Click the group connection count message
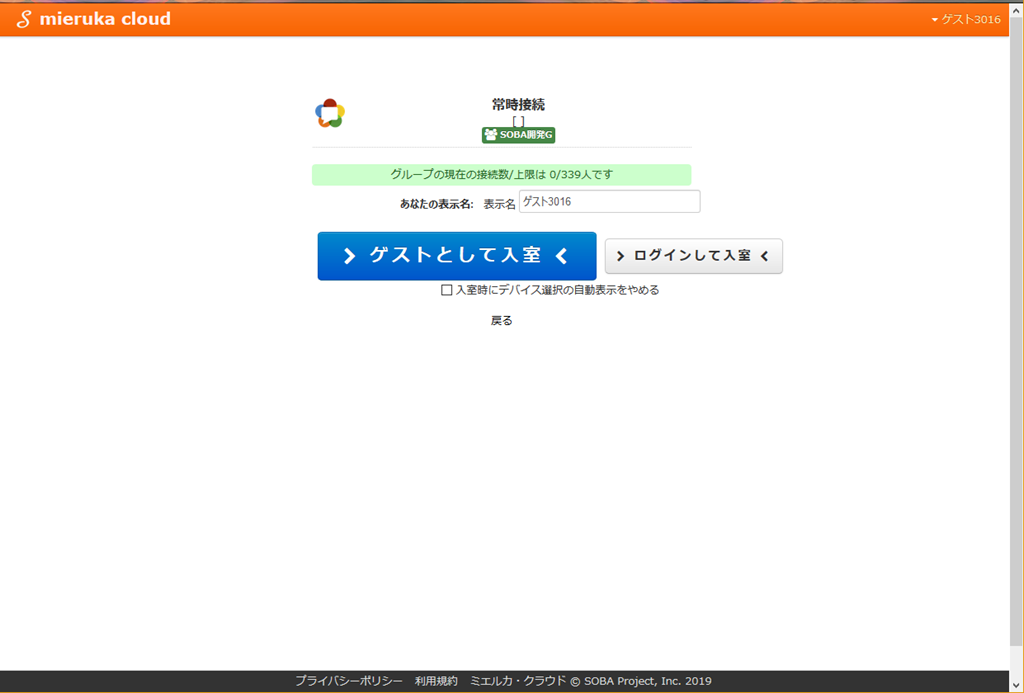1024x693 pixels. click(x=502, y=175)
